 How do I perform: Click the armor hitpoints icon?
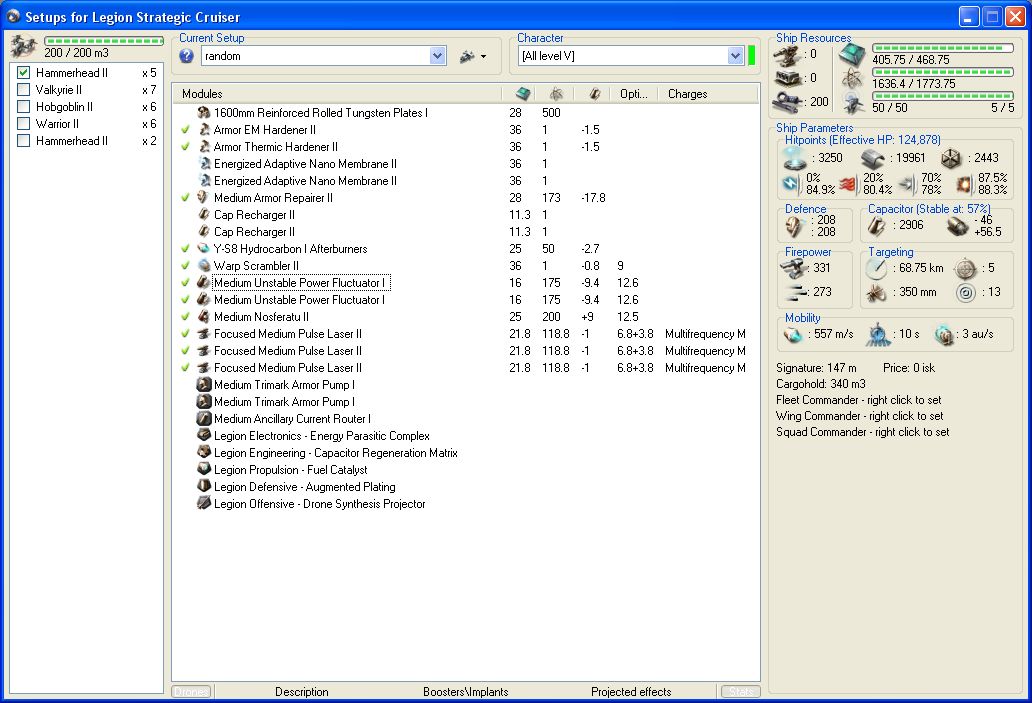click(873, 158)
